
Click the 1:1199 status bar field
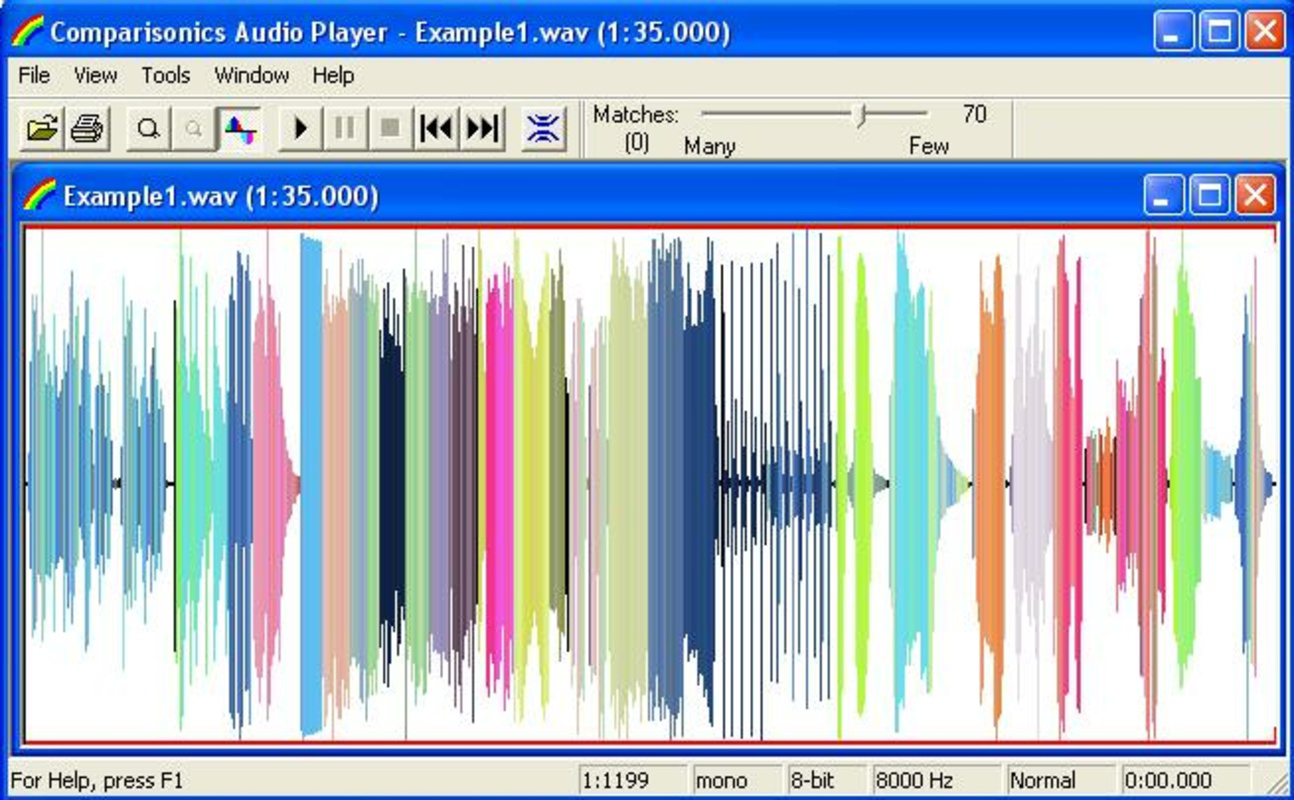pyautogui.click(x=633, y=780)
